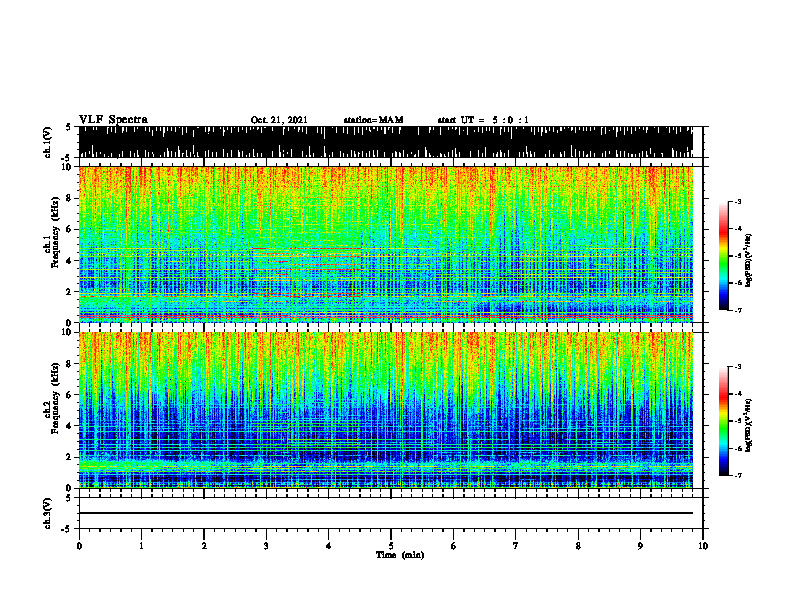Click the time axis tick label "2"
Image resolution: width=792 pixels, height=612 pixels.
(x=204, y=546)
